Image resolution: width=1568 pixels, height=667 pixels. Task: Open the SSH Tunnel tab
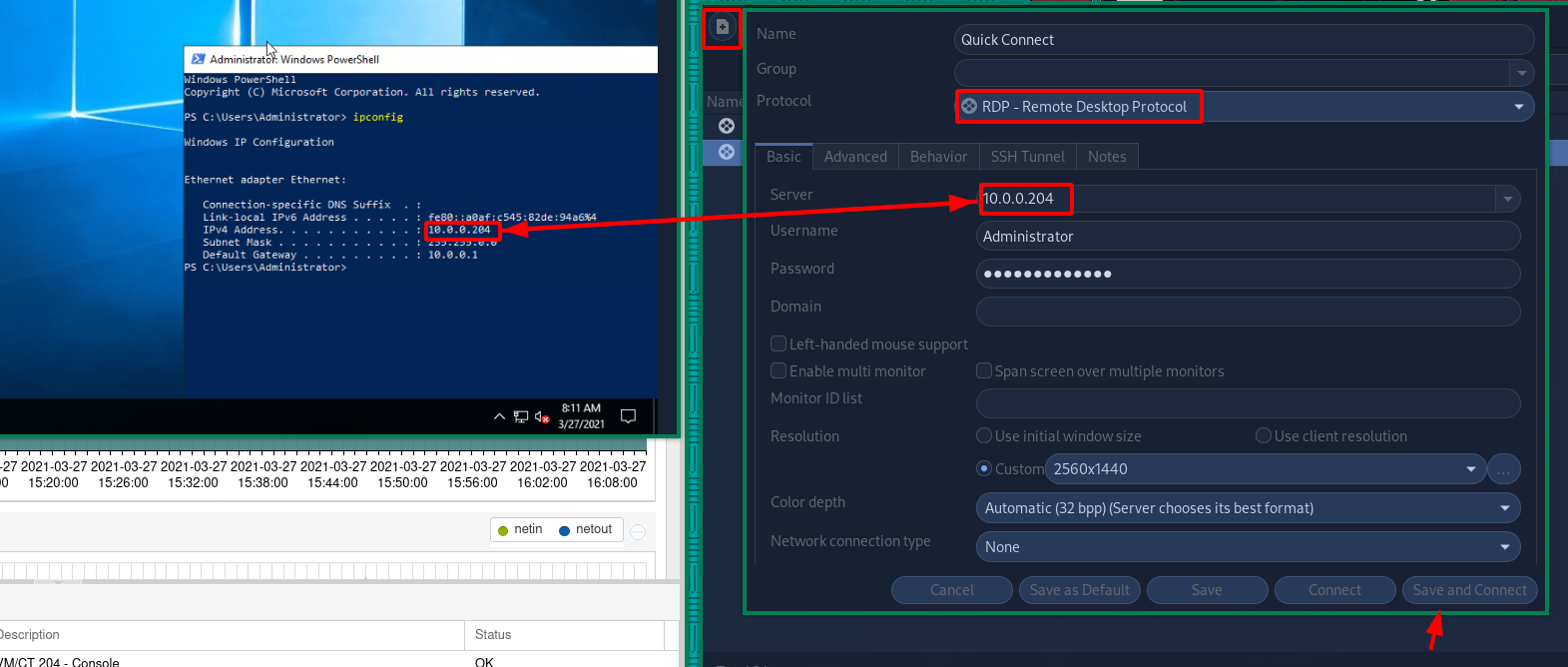(x=1028, y=157)
